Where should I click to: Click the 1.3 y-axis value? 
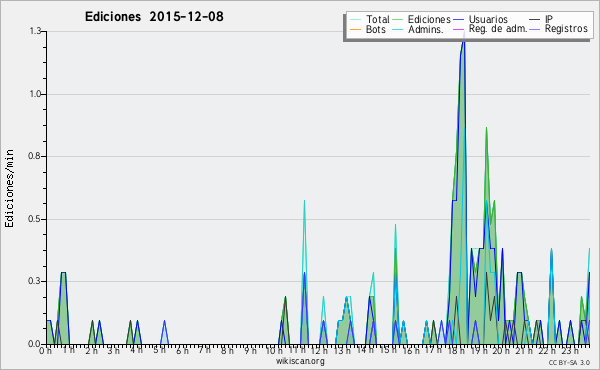pyautogui.click(x=35, y=31)
